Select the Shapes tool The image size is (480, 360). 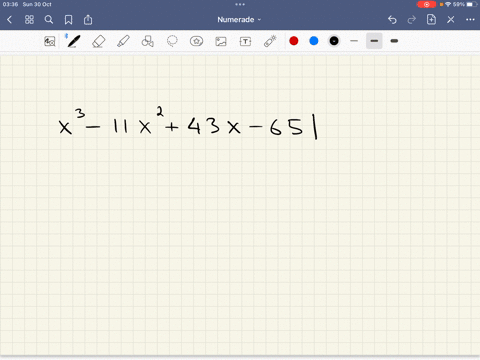(x=148, y=41)
